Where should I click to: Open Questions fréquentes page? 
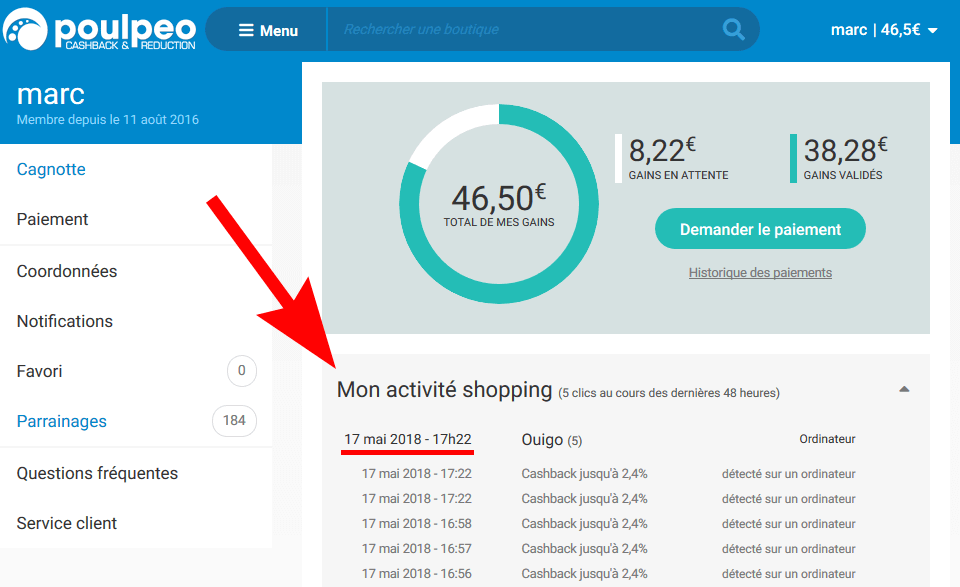pos(97,473)
